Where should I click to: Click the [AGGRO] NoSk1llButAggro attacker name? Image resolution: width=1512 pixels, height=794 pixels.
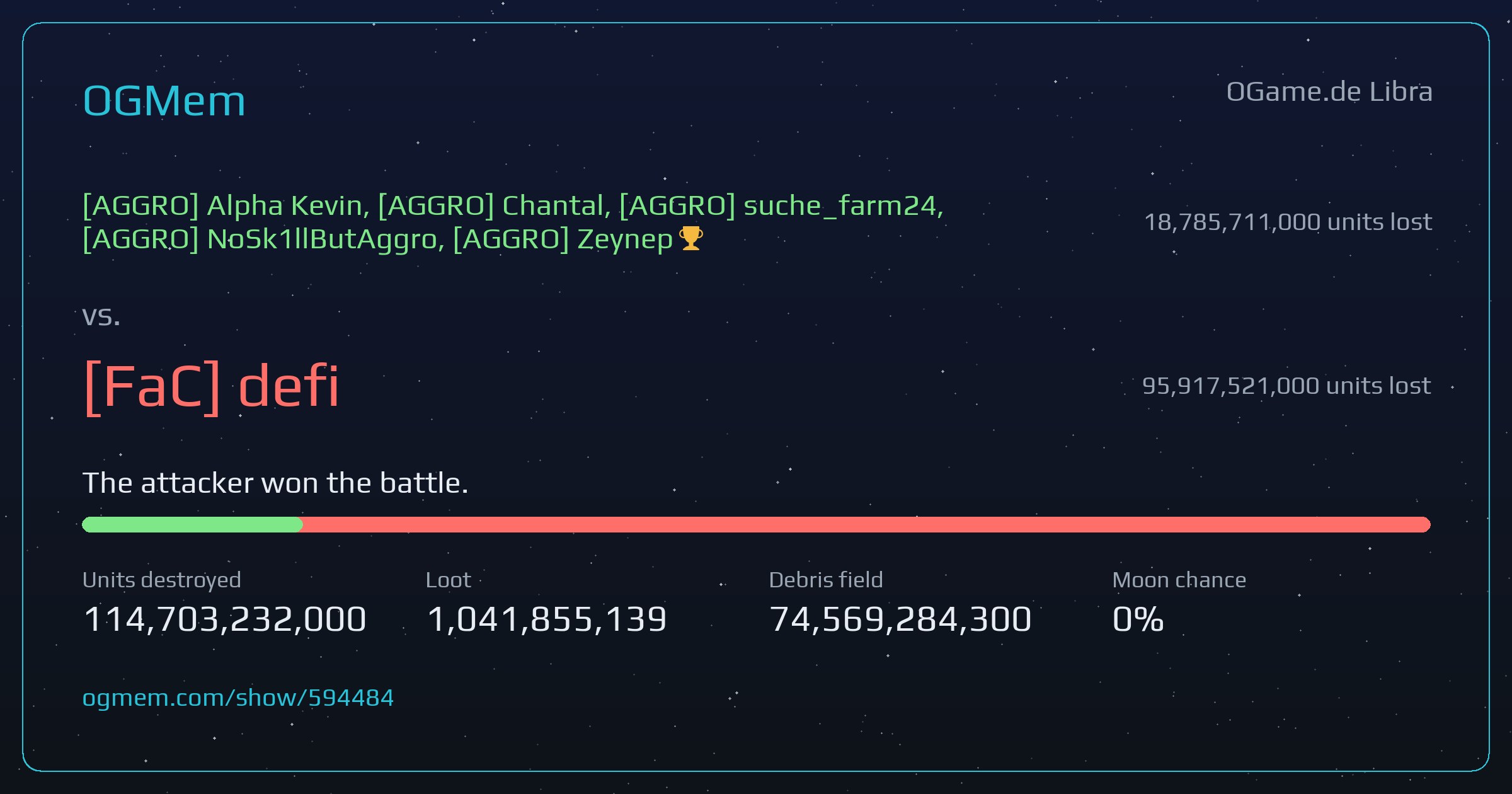click(x=260, y=239)
